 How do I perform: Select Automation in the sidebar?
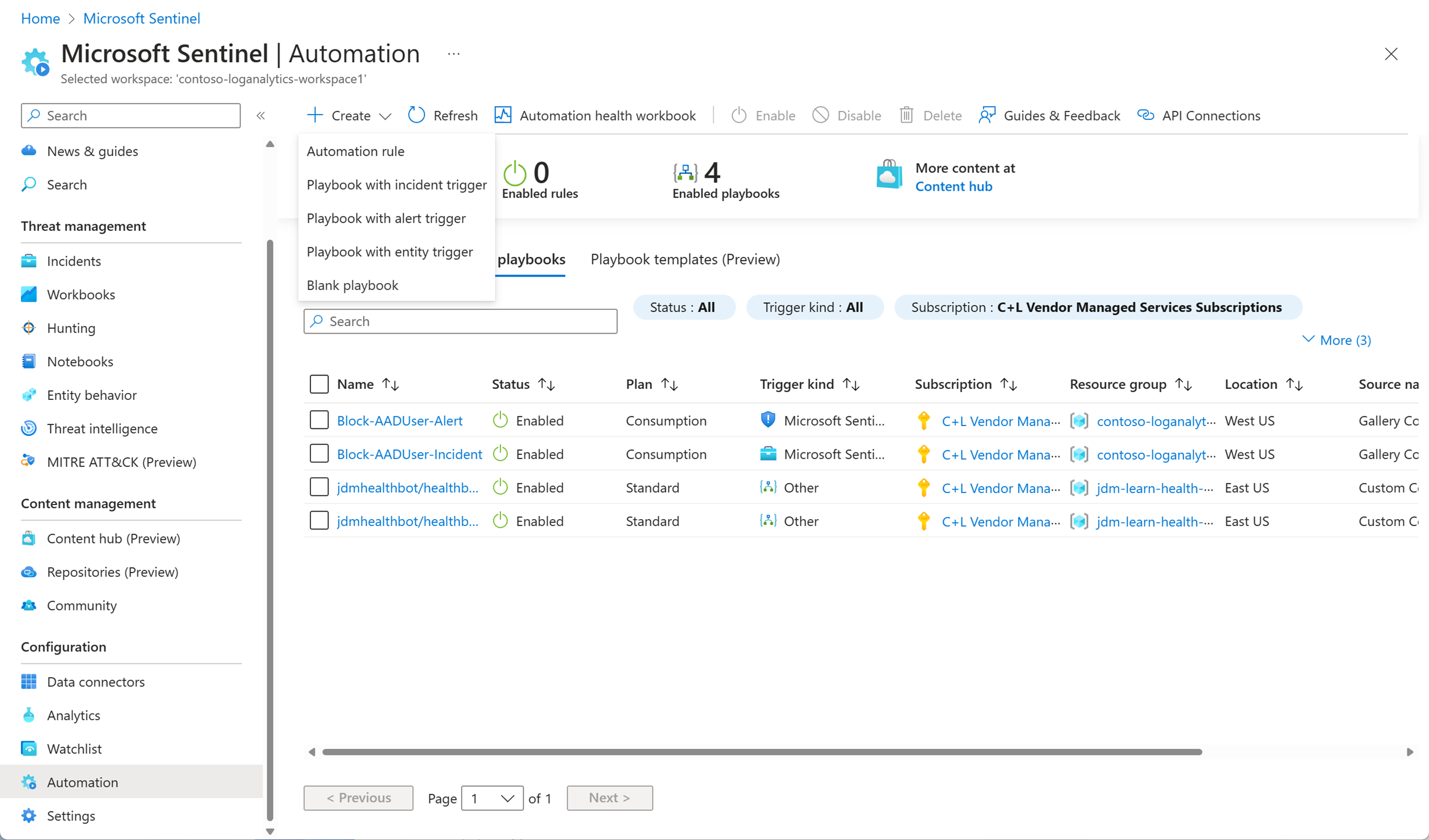[x=131, y=782]
